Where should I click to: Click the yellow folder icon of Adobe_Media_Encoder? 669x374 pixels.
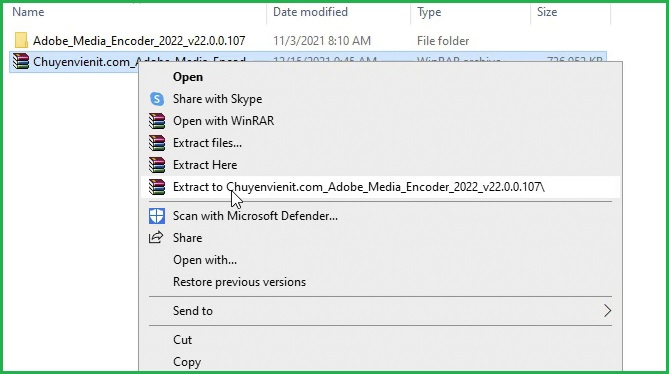pyautogui.click(x=21, y=41)
